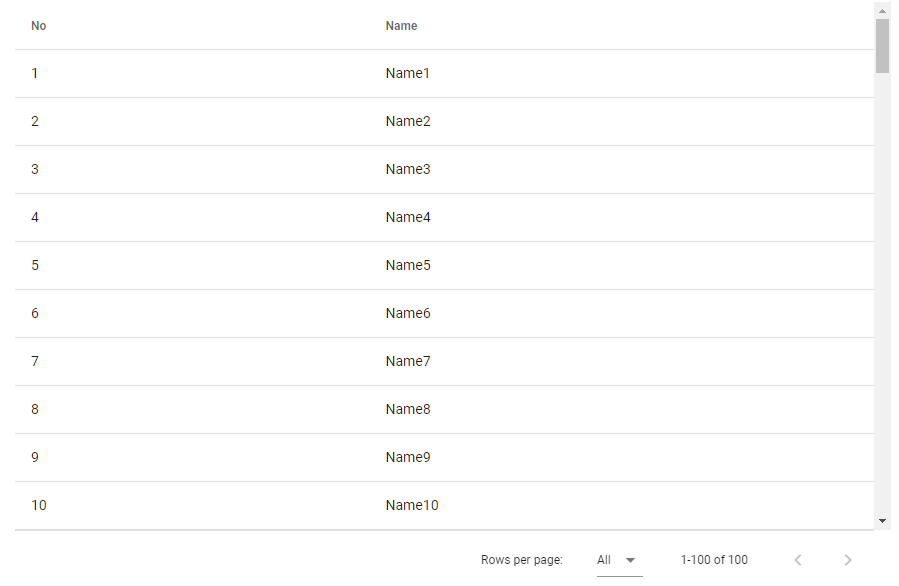Click the Name3 cell
Viewport: 899px width, 586px height.
click(x=407, y=169)
